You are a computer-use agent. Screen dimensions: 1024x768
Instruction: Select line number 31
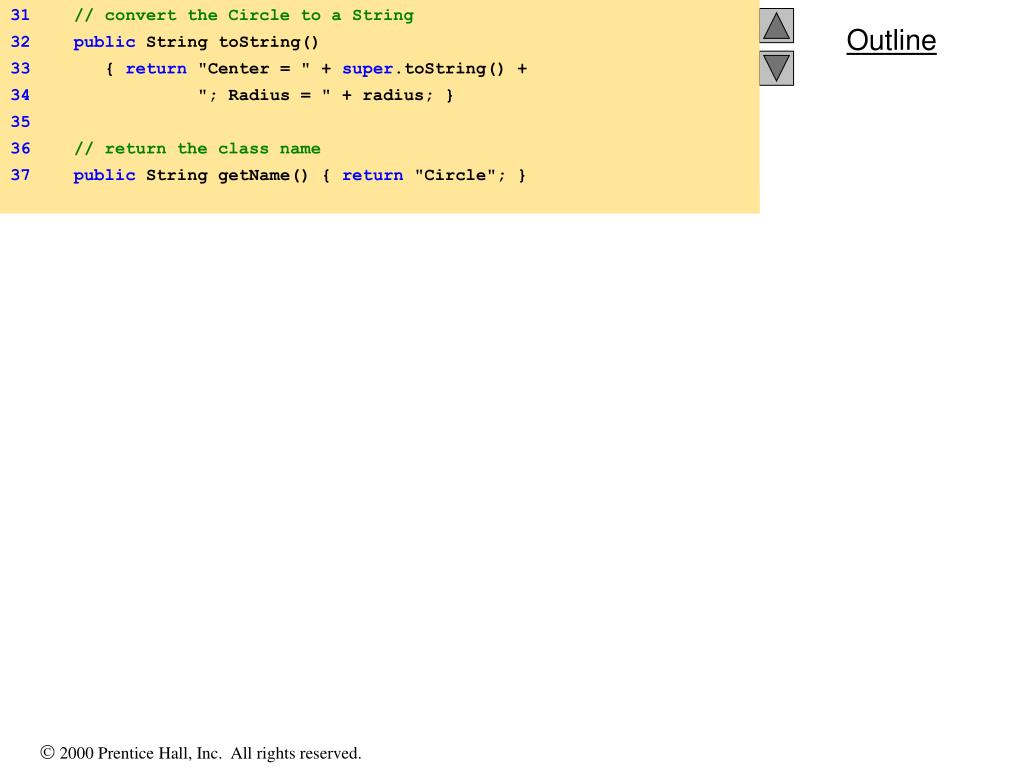pos(20,15)
